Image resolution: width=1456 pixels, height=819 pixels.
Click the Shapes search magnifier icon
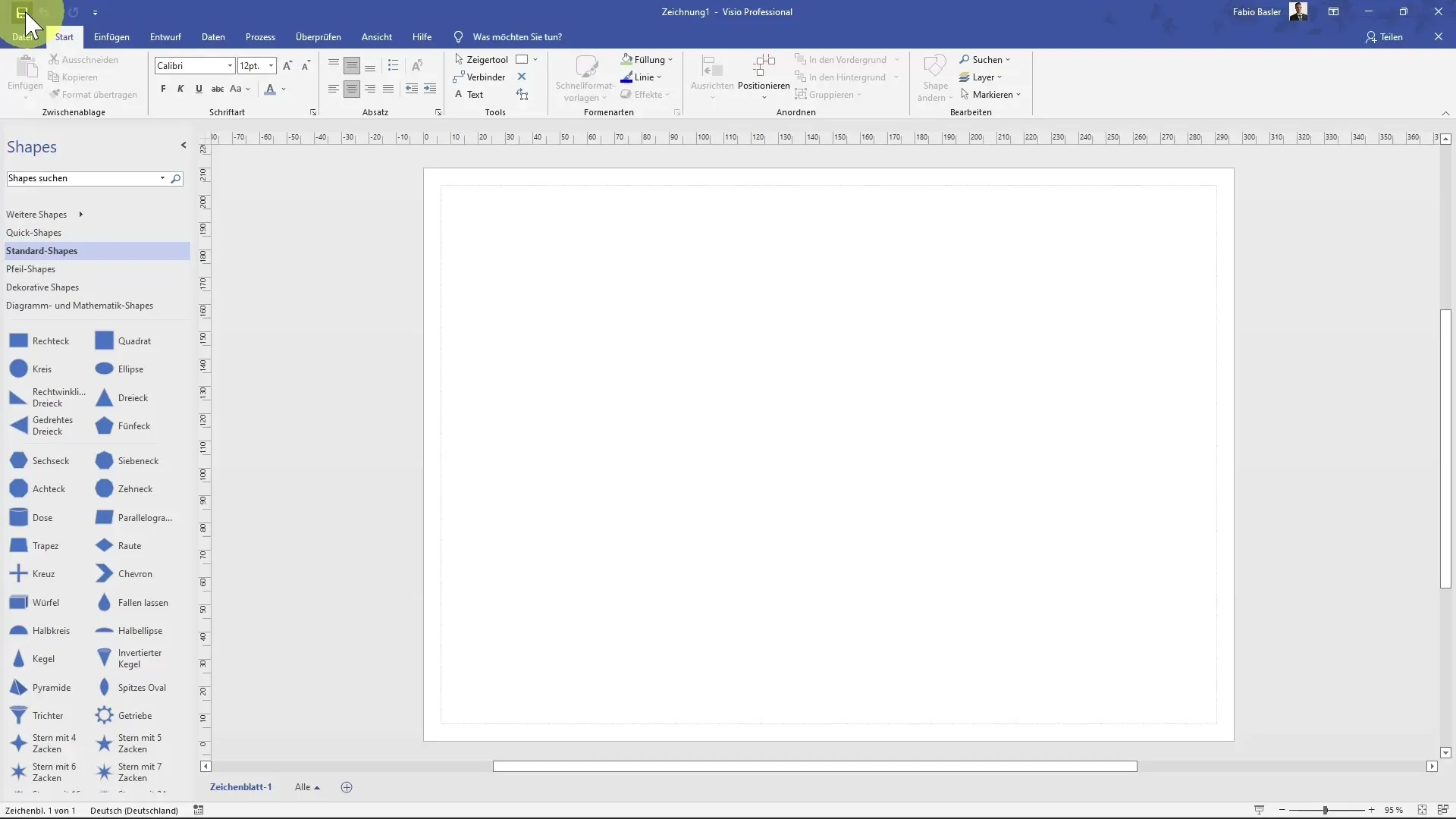point(176,179)
